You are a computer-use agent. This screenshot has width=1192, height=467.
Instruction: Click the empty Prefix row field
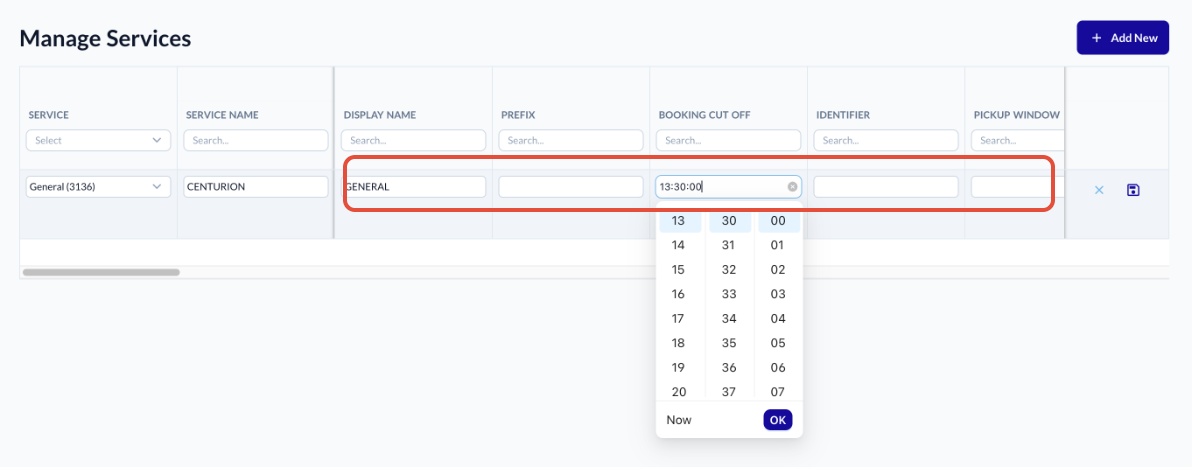click(x=571, y=186)
